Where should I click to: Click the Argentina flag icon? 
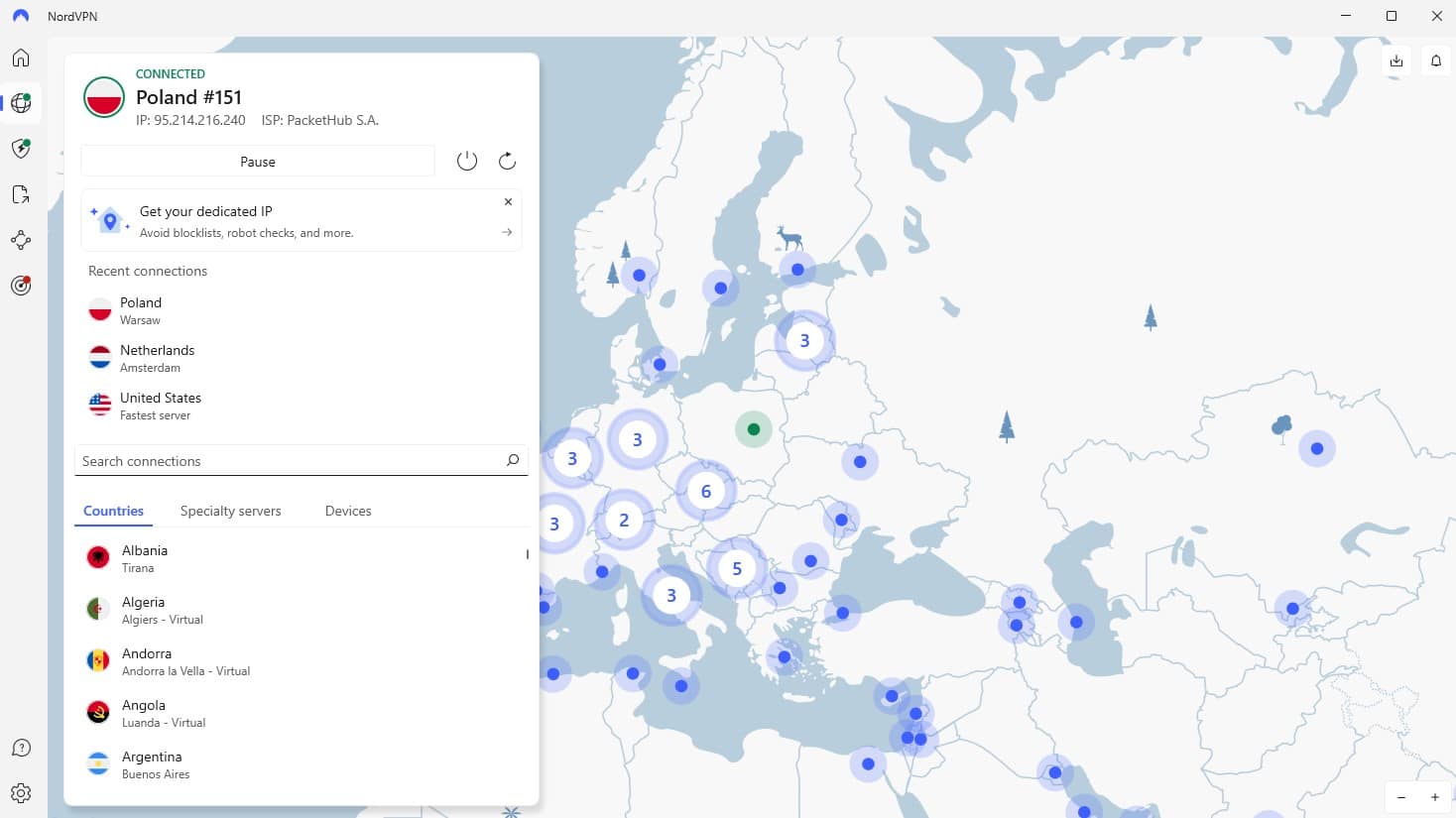[x=98, y=763]
